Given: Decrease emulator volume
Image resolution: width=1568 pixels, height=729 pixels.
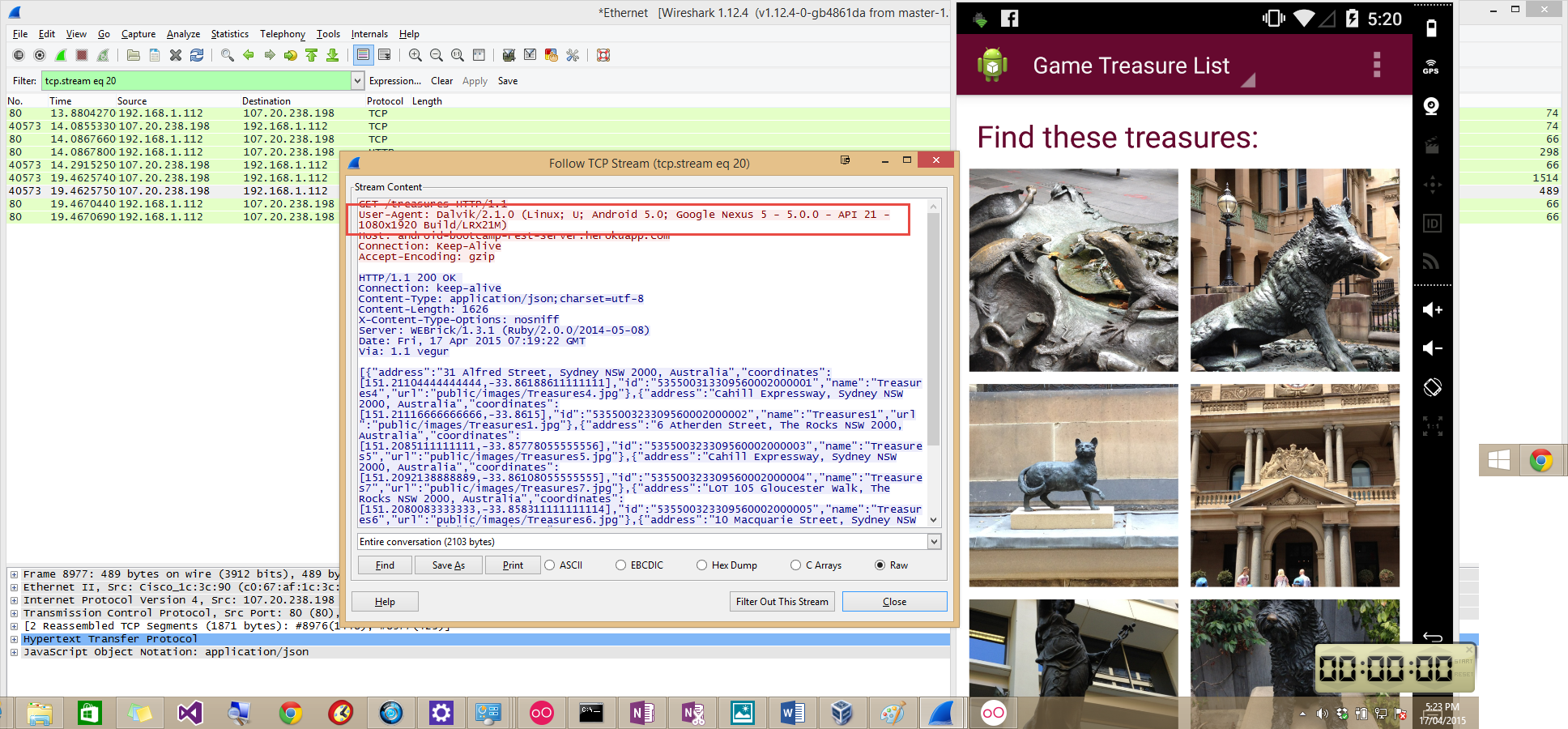Looking at the screenshot, I should tap(1432, 348).
